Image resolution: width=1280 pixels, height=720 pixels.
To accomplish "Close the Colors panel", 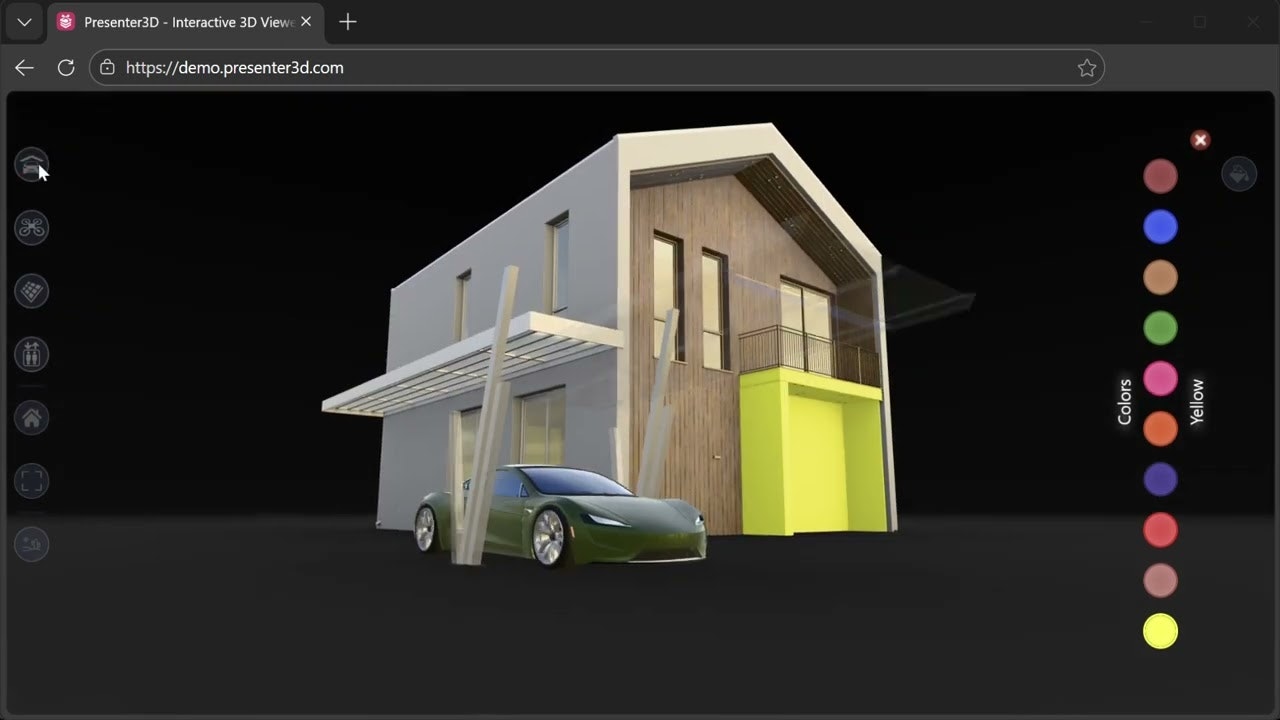I will tap(1200, 140).
